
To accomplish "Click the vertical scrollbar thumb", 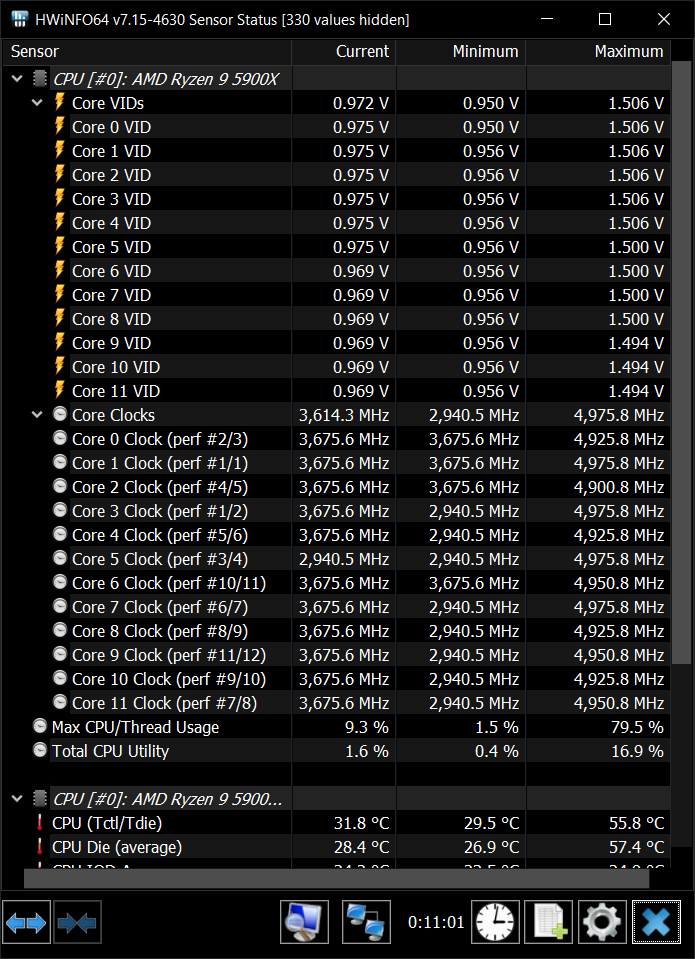I will click(x=682, y=361).
